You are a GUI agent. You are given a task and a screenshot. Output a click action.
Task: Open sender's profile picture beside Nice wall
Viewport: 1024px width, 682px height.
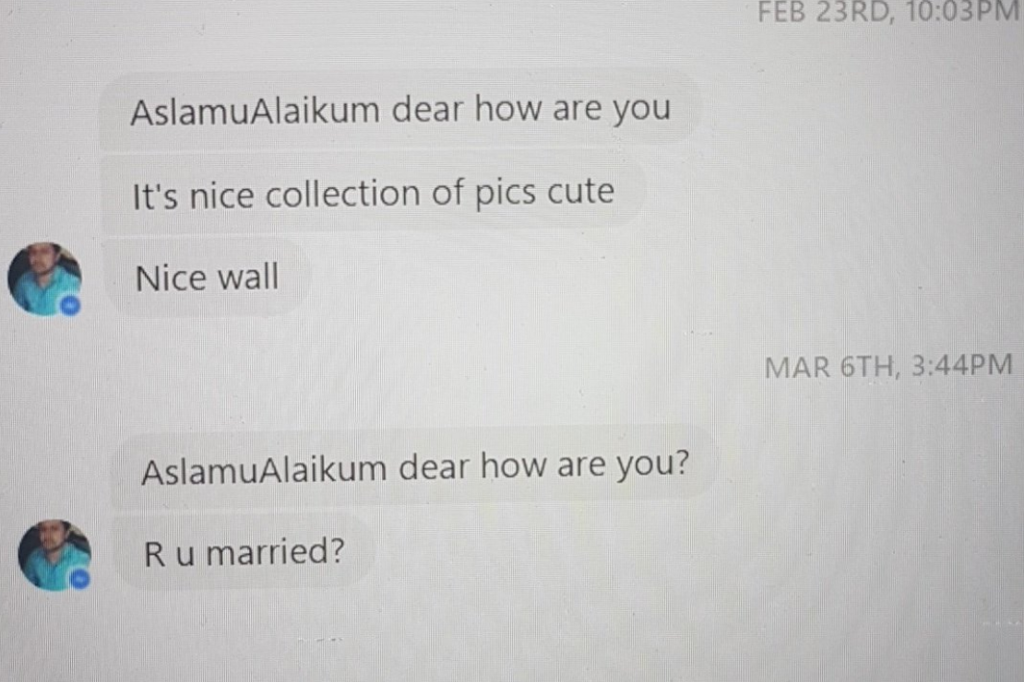(44, 279)
